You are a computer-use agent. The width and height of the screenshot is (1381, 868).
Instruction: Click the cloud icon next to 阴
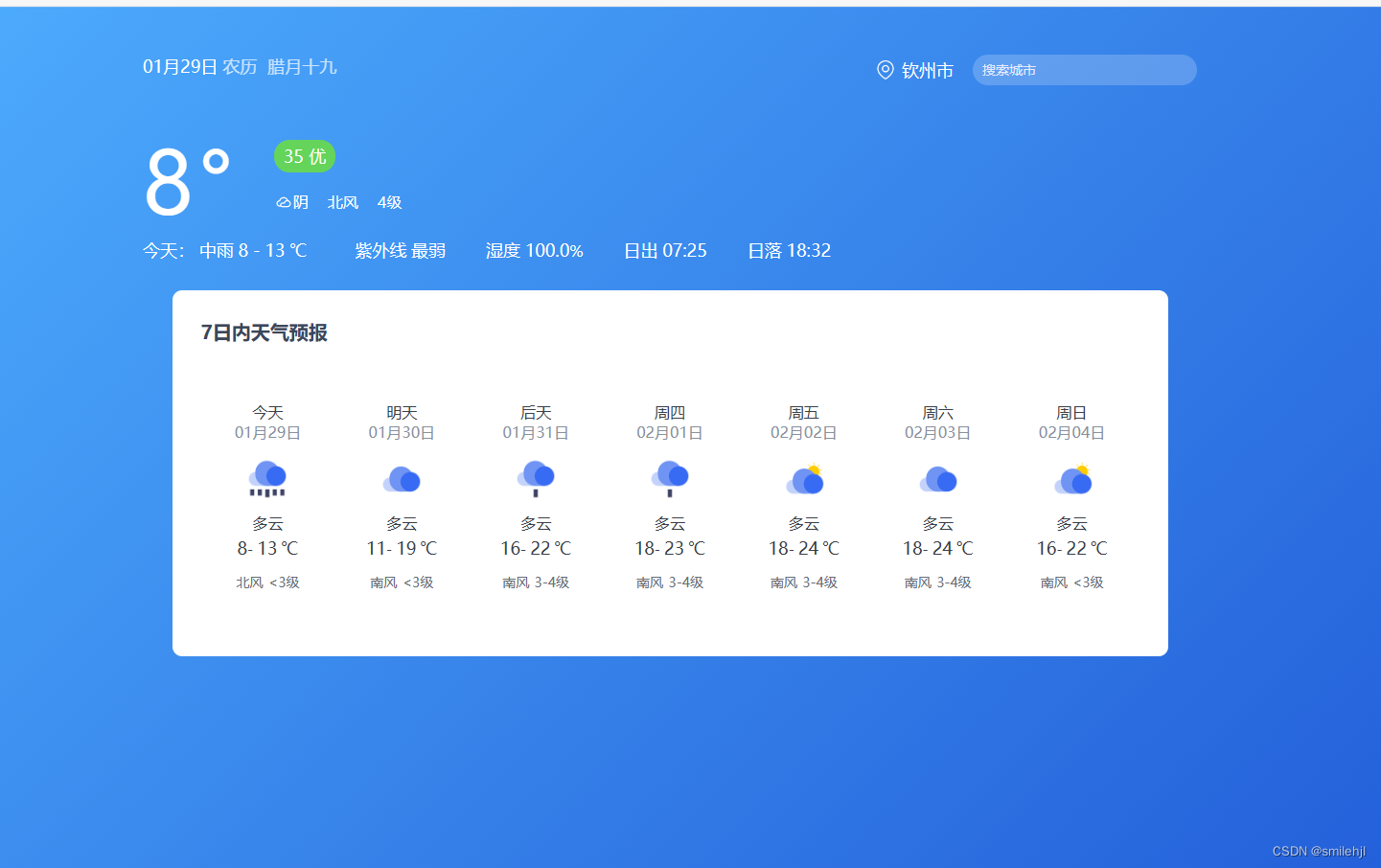tap(284, 202)
